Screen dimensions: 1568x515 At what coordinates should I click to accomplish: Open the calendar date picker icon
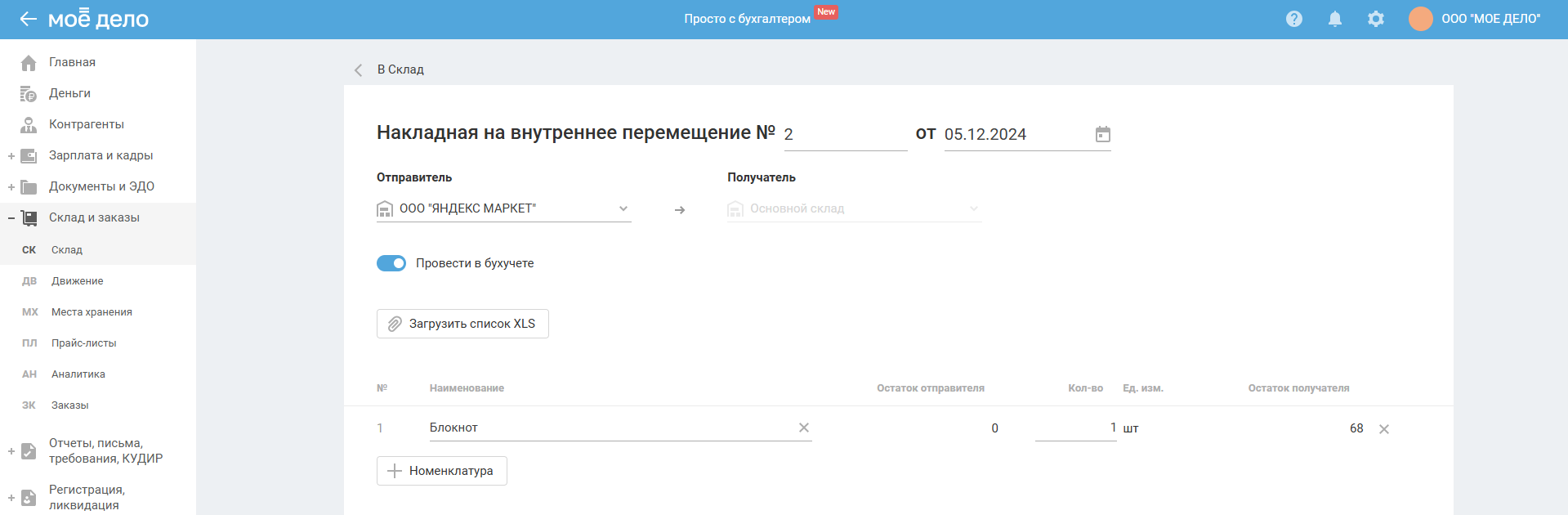click(1103, 134)
